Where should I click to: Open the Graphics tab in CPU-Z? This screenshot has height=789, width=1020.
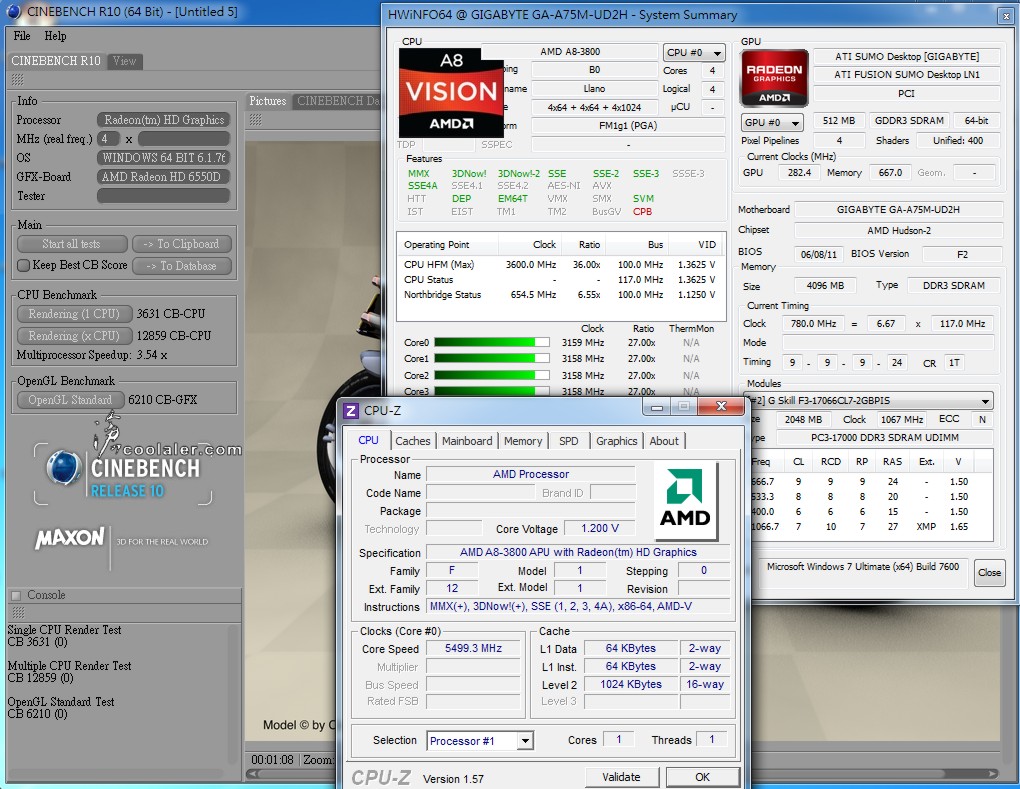pyautogui.click(x=617, y=441)
